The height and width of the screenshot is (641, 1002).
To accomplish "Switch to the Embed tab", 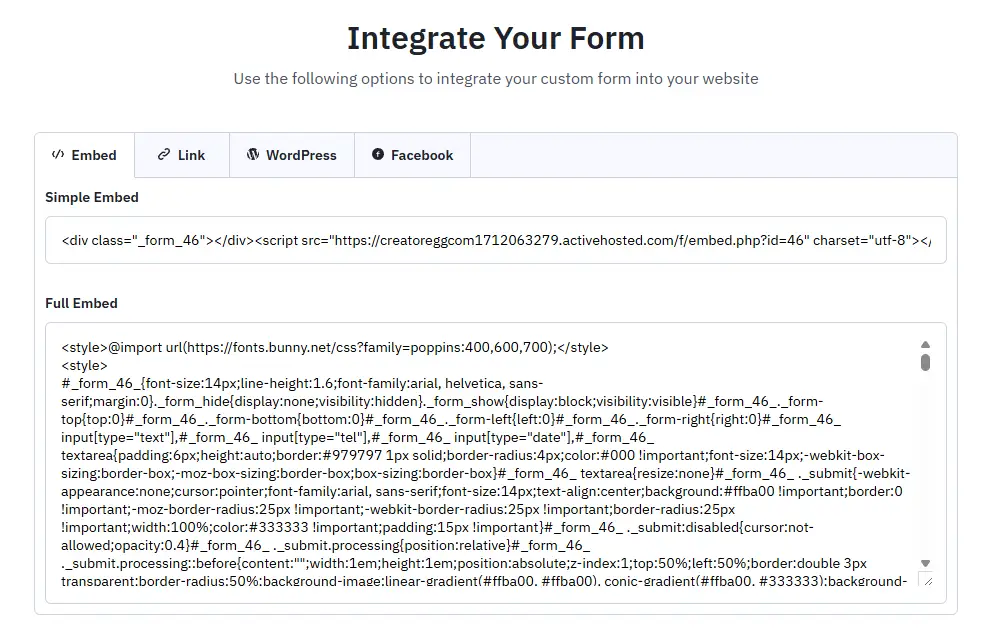I will point(85,155).
